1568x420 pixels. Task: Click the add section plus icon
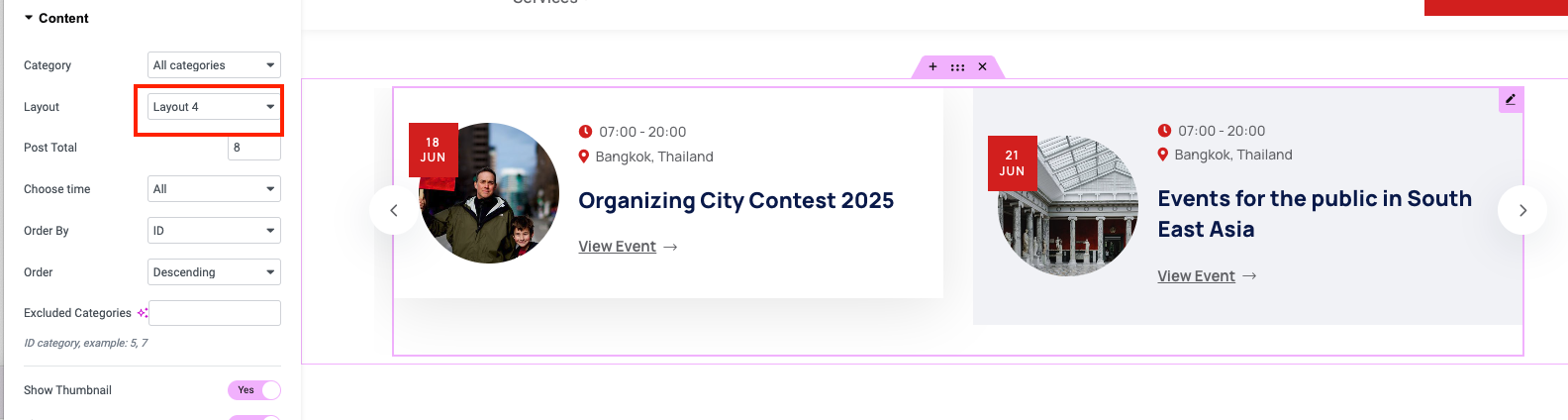pyautogui.click(x=932, y=66)
